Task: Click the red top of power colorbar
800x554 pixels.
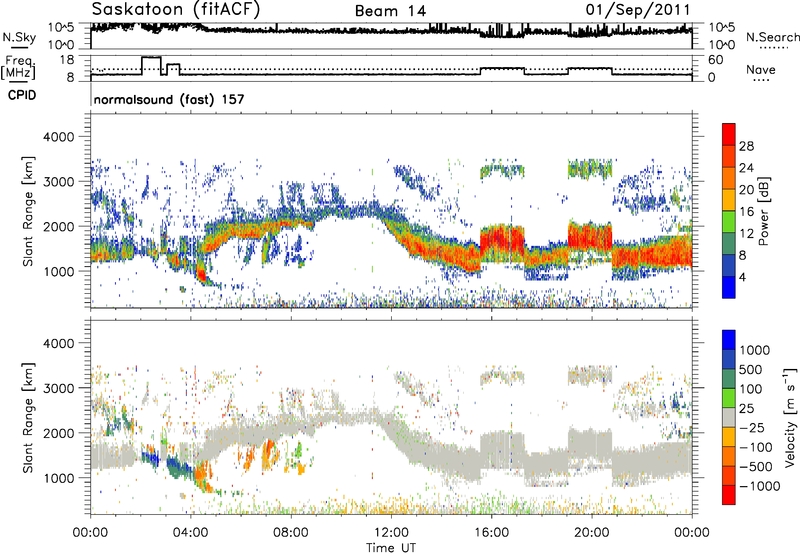Action: (729, 134)
